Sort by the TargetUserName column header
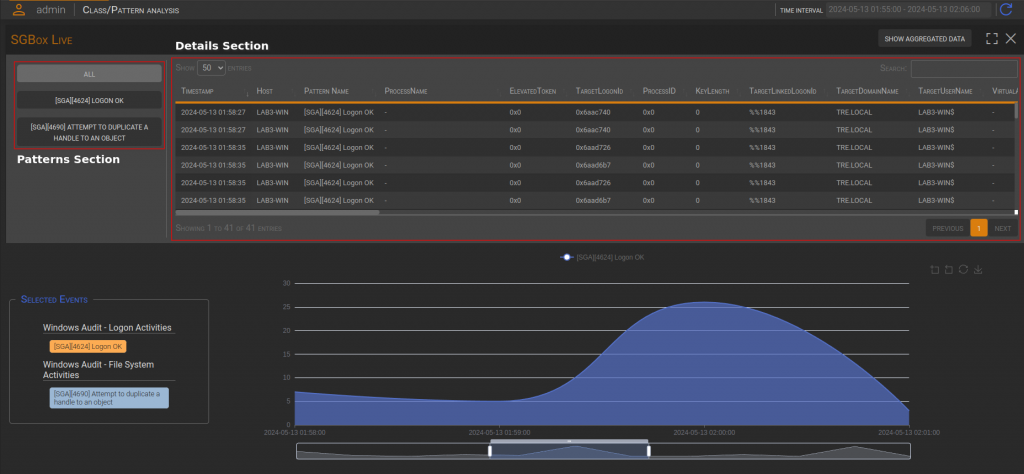Image resolution: width=1024 pixels, height=474 pixels. pyautogui.click(x=945, y=91)
